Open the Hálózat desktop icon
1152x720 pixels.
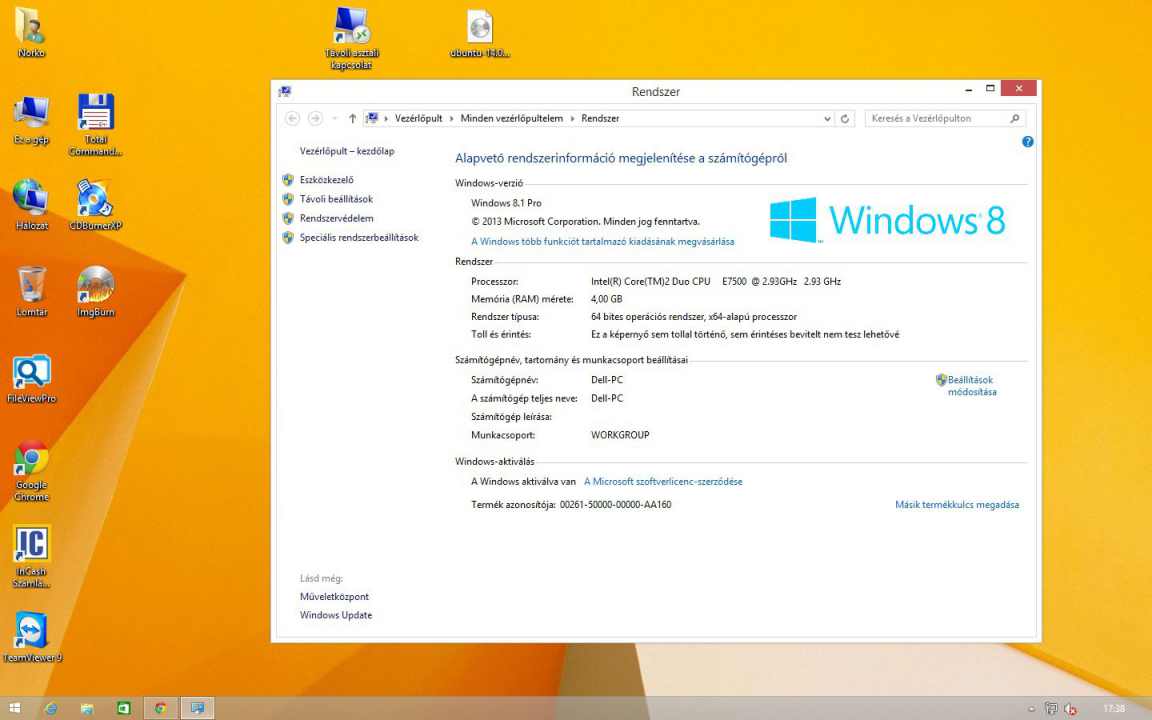[31, 206]
